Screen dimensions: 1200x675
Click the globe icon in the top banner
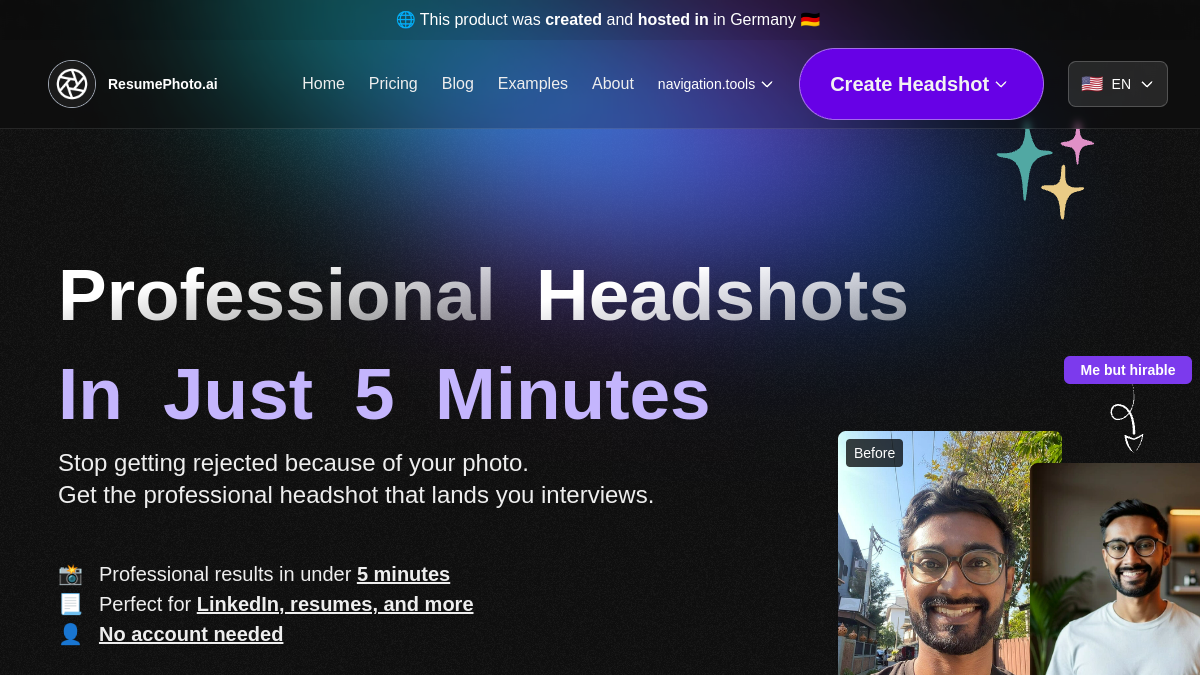405,19
